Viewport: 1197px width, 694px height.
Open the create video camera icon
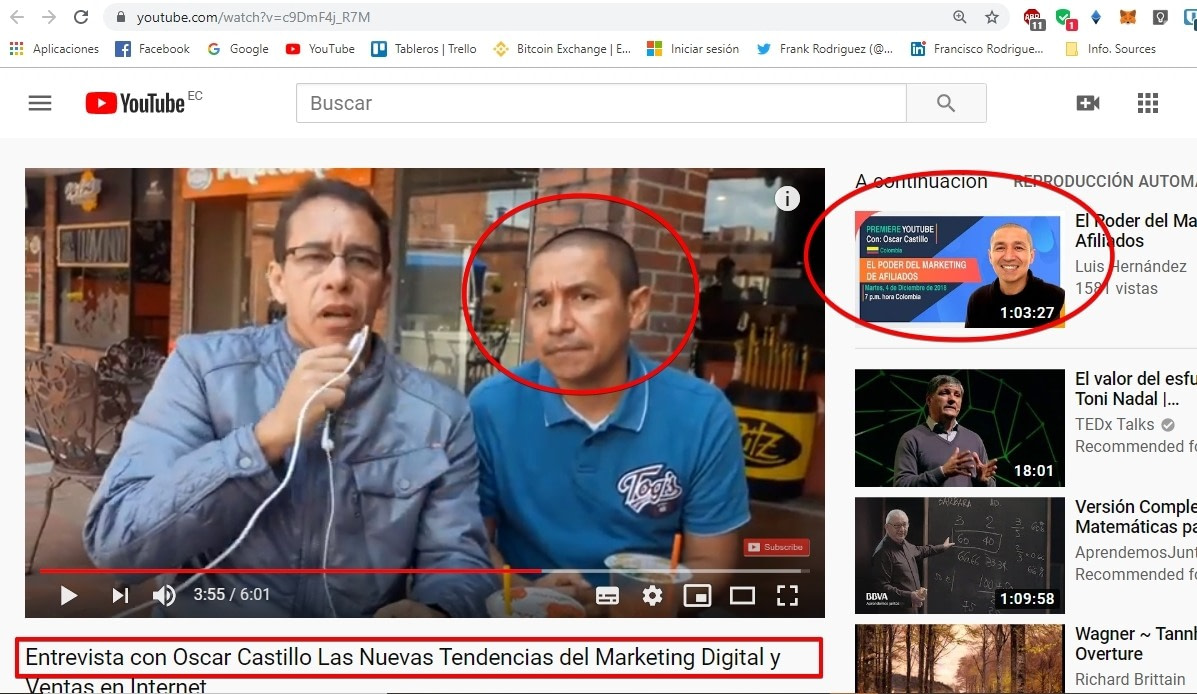coord(1088,103)
